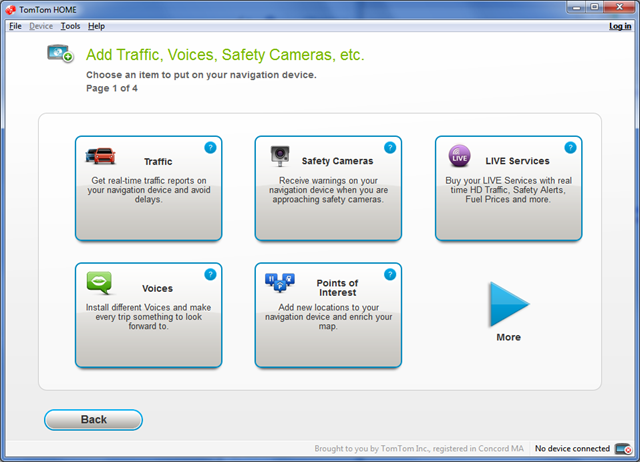Click the purple LIVE Services icon
This screenshot has height=462, width=640.
(460, 156)
